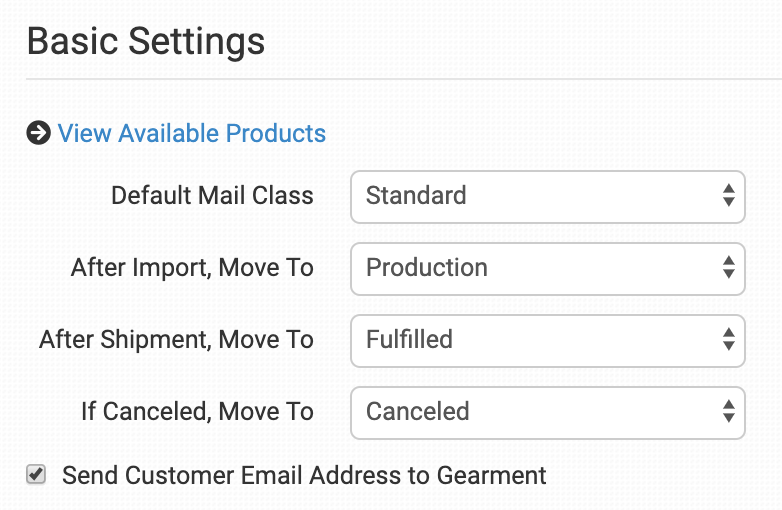Click the Send Customer Email Address label text
Viewport: 782px width, 510px height.
coord(304,475)
